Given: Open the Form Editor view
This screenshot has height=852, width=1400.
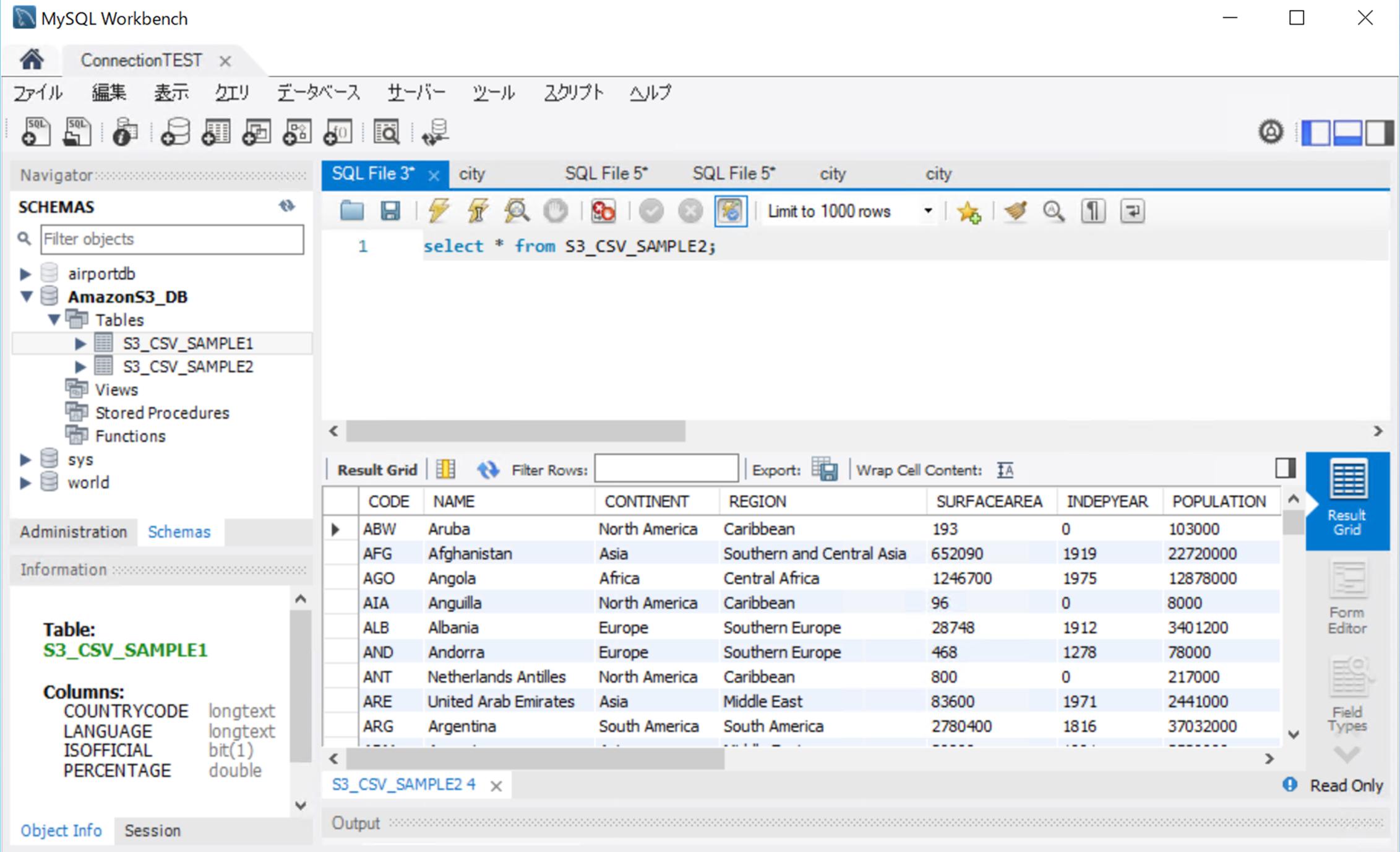Looking at the screenshot, I should [1347, 598].
